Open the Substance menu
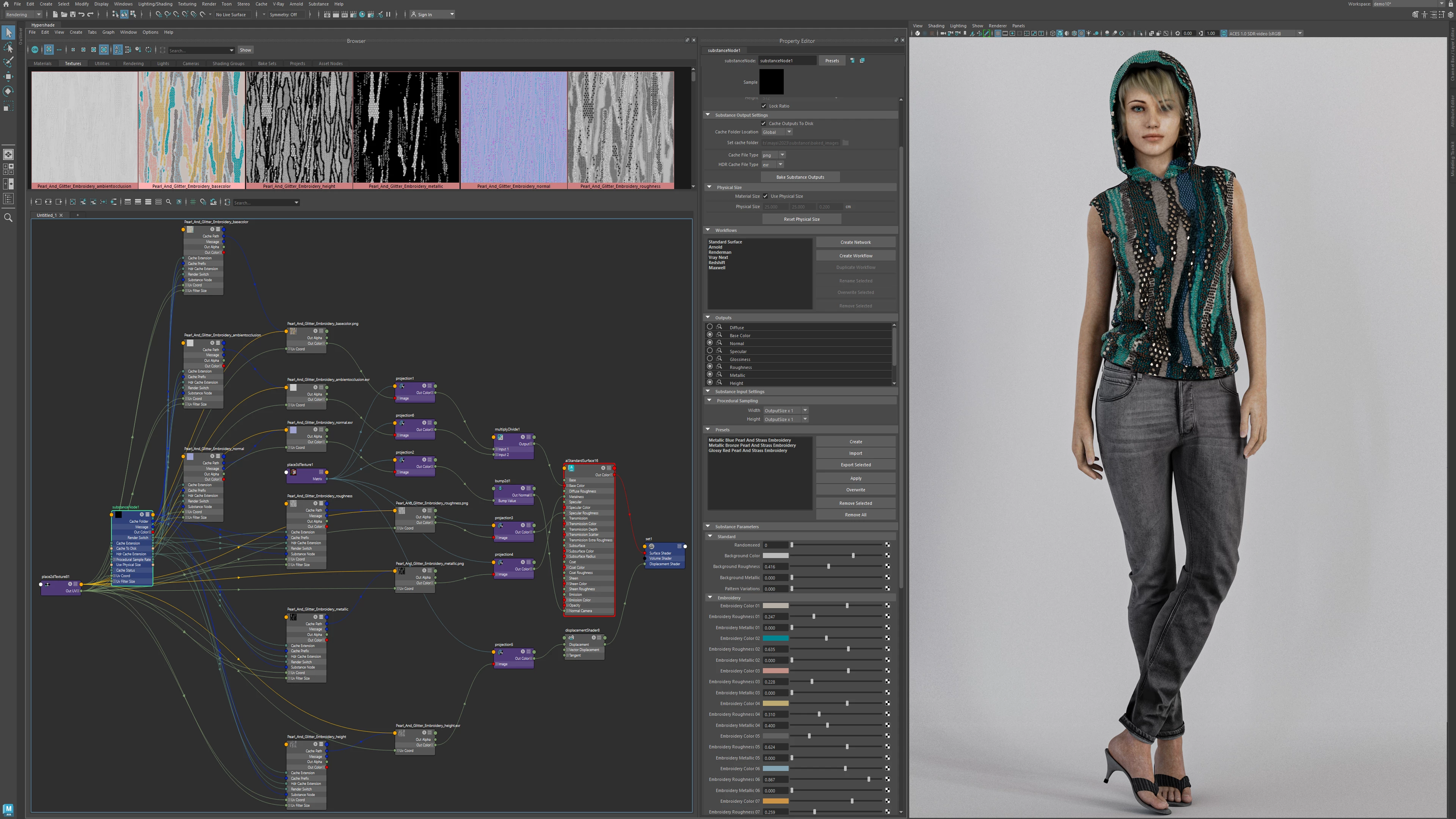This screenshot has width=1456, height=819. tap(318, 4)
